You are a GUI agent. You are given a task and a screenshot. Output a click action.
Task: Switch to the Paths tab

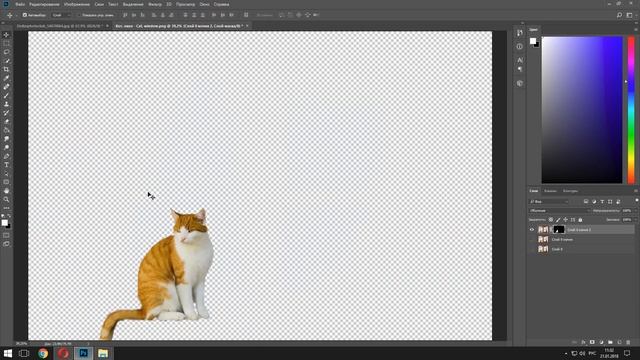click(570, 191)
